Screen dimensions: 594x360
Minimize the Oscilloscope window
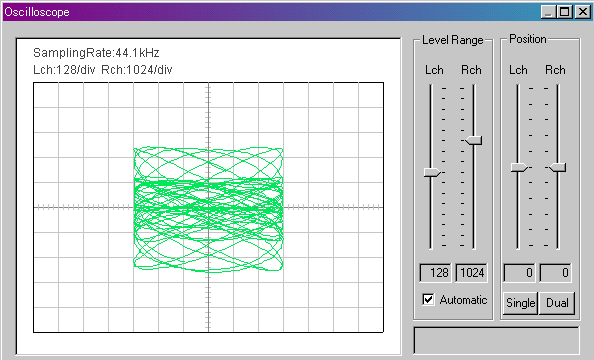tap(548, 12)
